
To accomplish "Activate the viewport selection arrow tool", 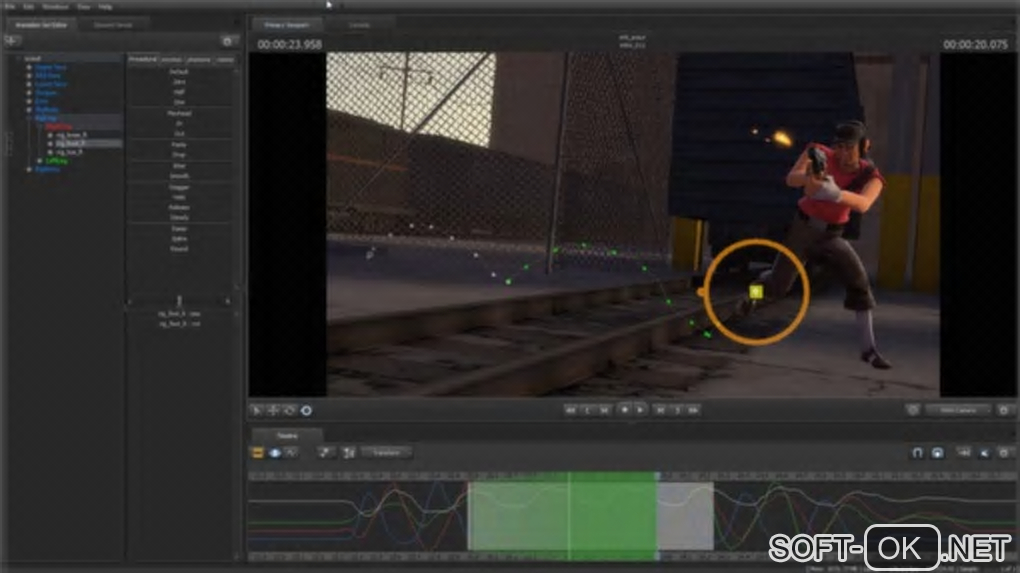I will [x=257, y=410].
